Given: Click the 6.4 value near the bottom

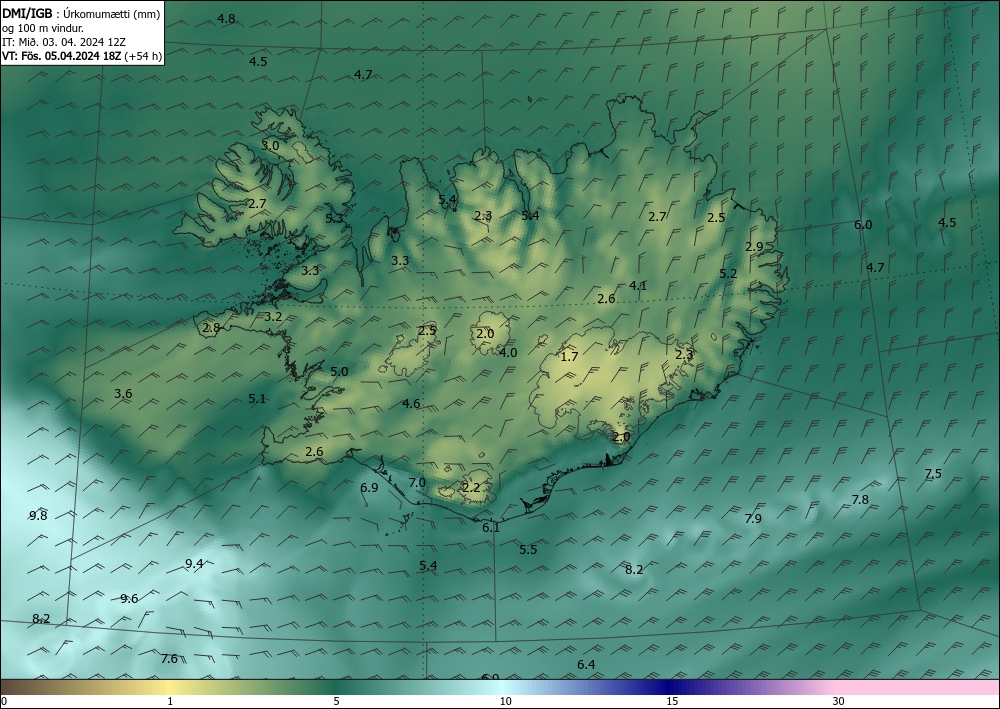Looking at the screenshot, I should 586,665.
